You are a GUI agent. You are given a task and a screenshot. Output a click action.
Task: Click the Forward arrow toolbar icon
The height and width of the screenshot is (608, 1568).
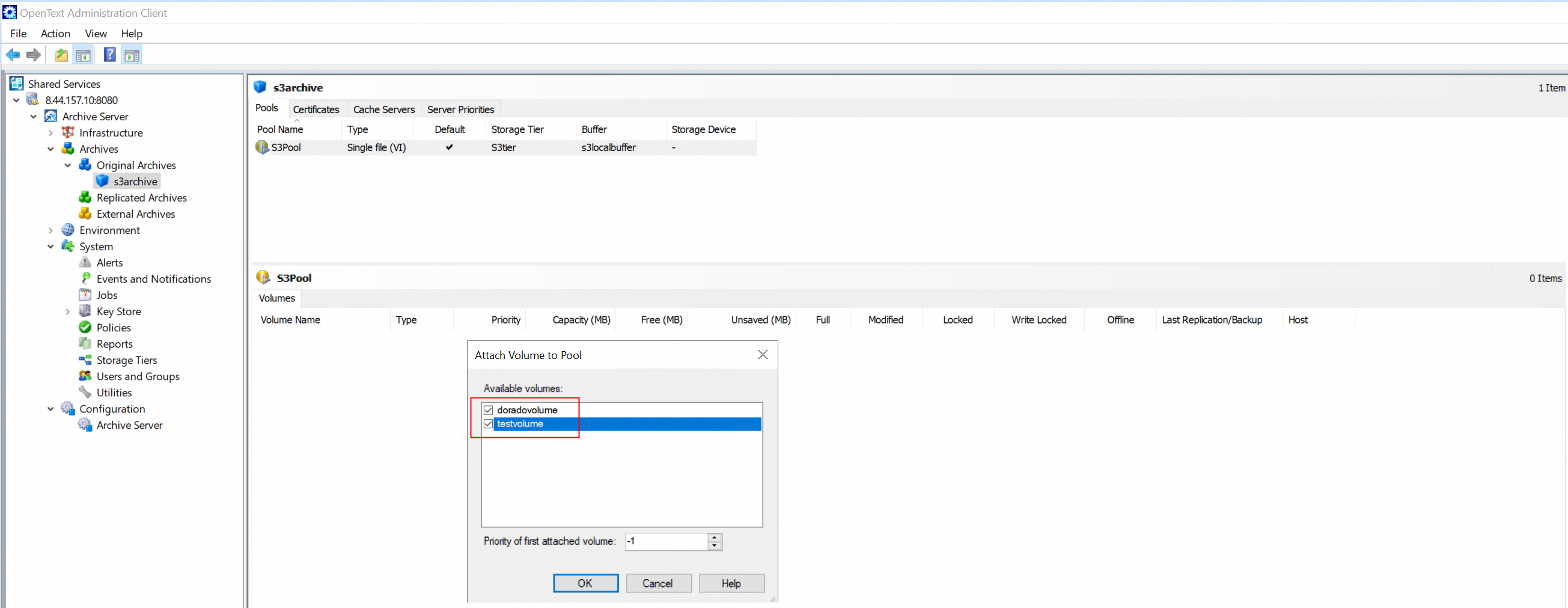click(x=34, y=55)
